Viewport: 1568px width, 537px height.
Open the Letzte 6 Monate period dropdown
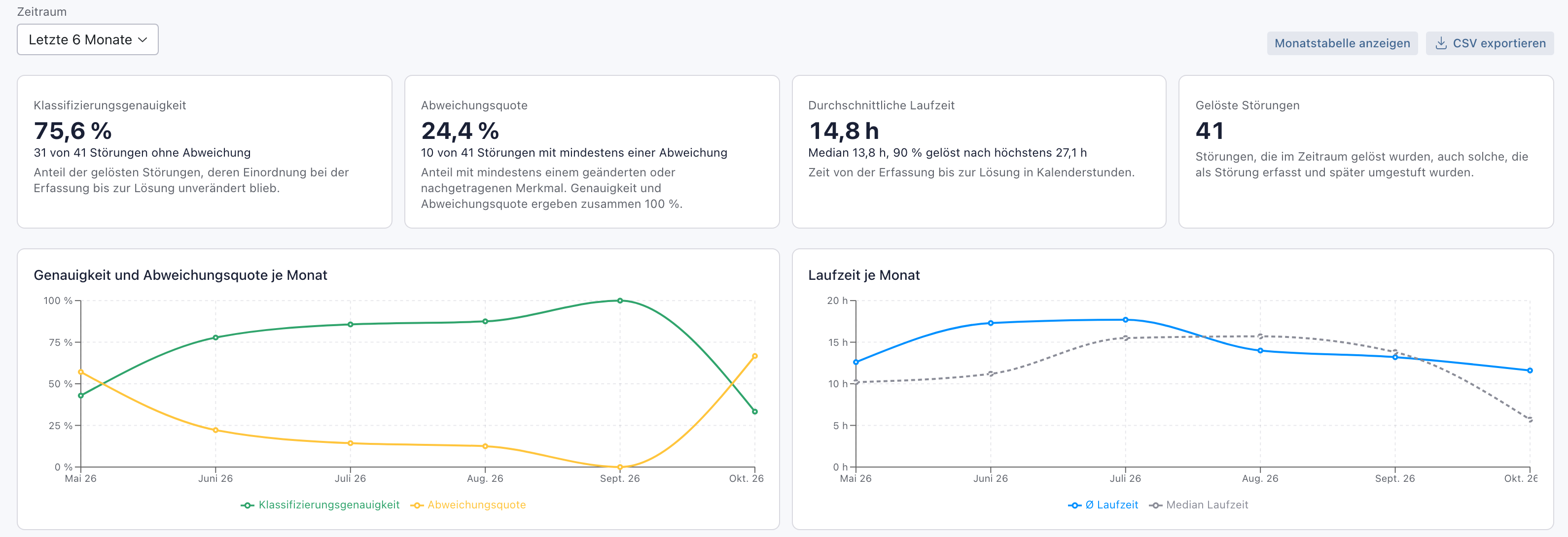88,39
